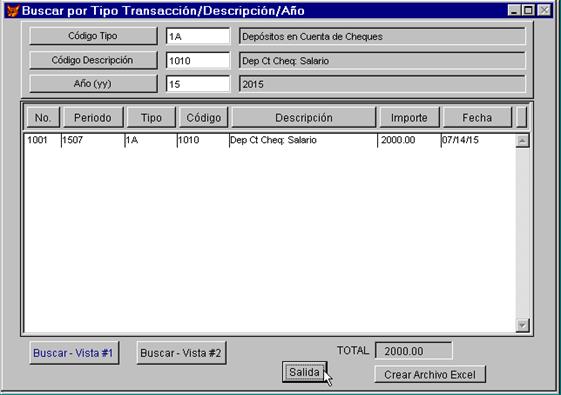
Task: Select the 2000.00 amount cell in list
Action: point(398,140)
